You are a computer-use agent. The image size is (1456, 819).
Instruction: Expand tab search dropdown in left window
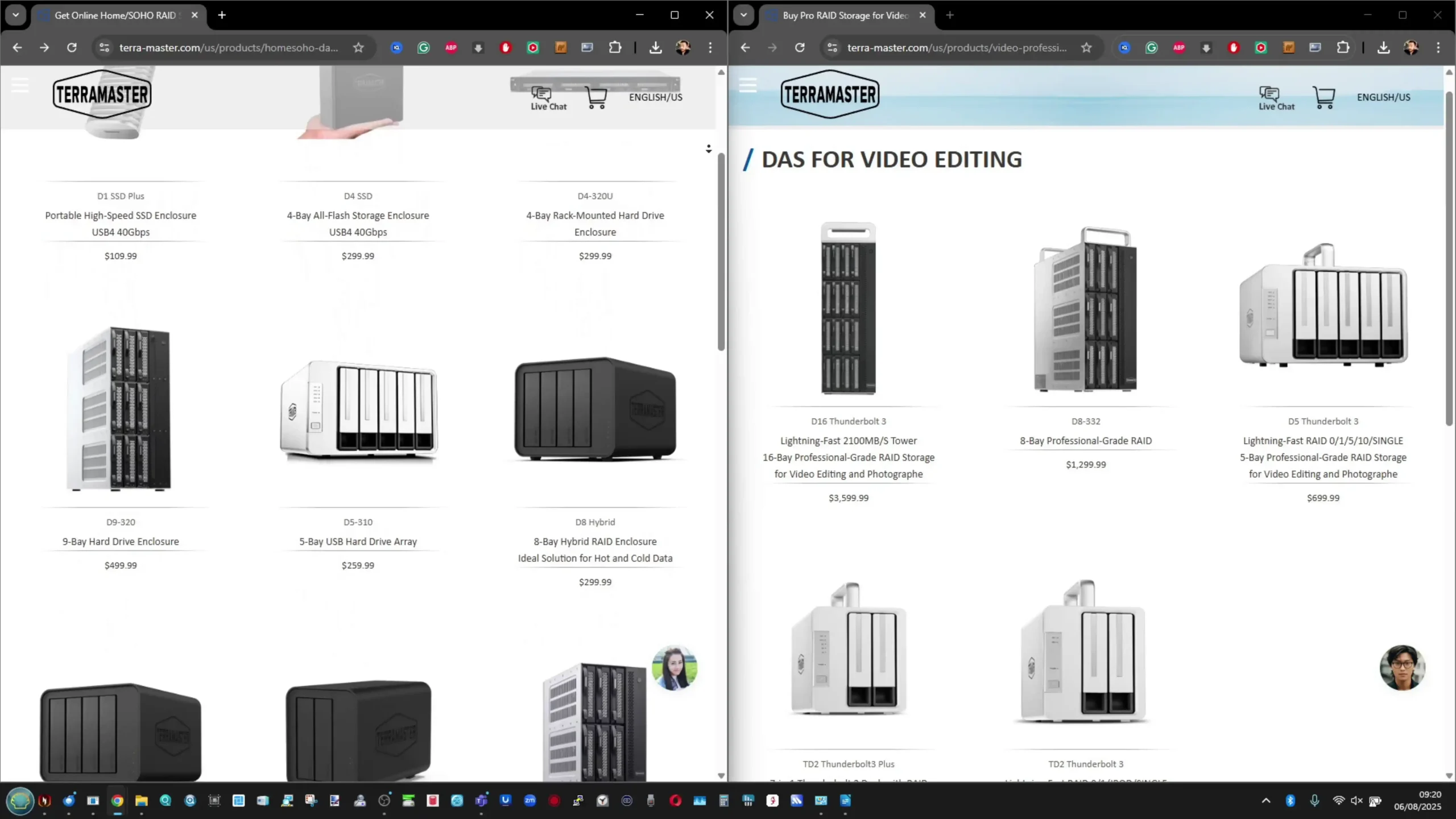pyautogui.click(x=16, y=15)
